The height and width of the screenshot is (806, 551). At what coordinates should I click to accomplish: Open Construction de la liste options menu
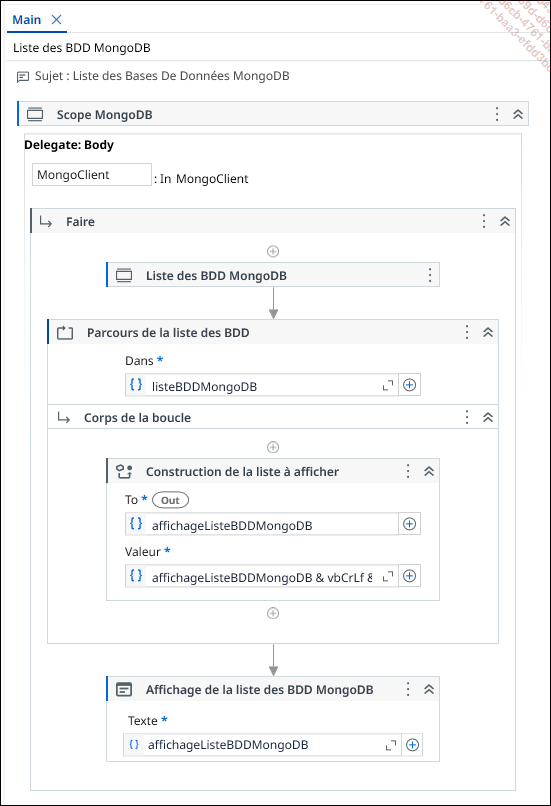408,471
